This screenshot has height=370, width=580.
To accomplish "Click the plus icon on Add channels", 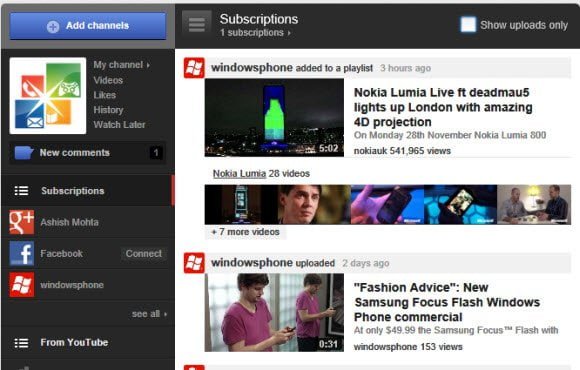I will 53,26.
